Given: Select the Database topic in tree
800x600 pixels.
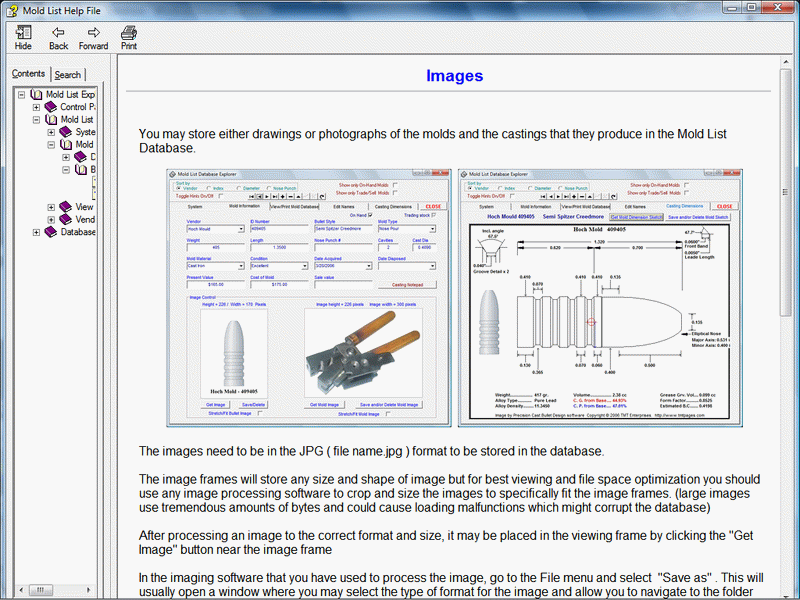Looking at the screenshot, I should 78,232.
